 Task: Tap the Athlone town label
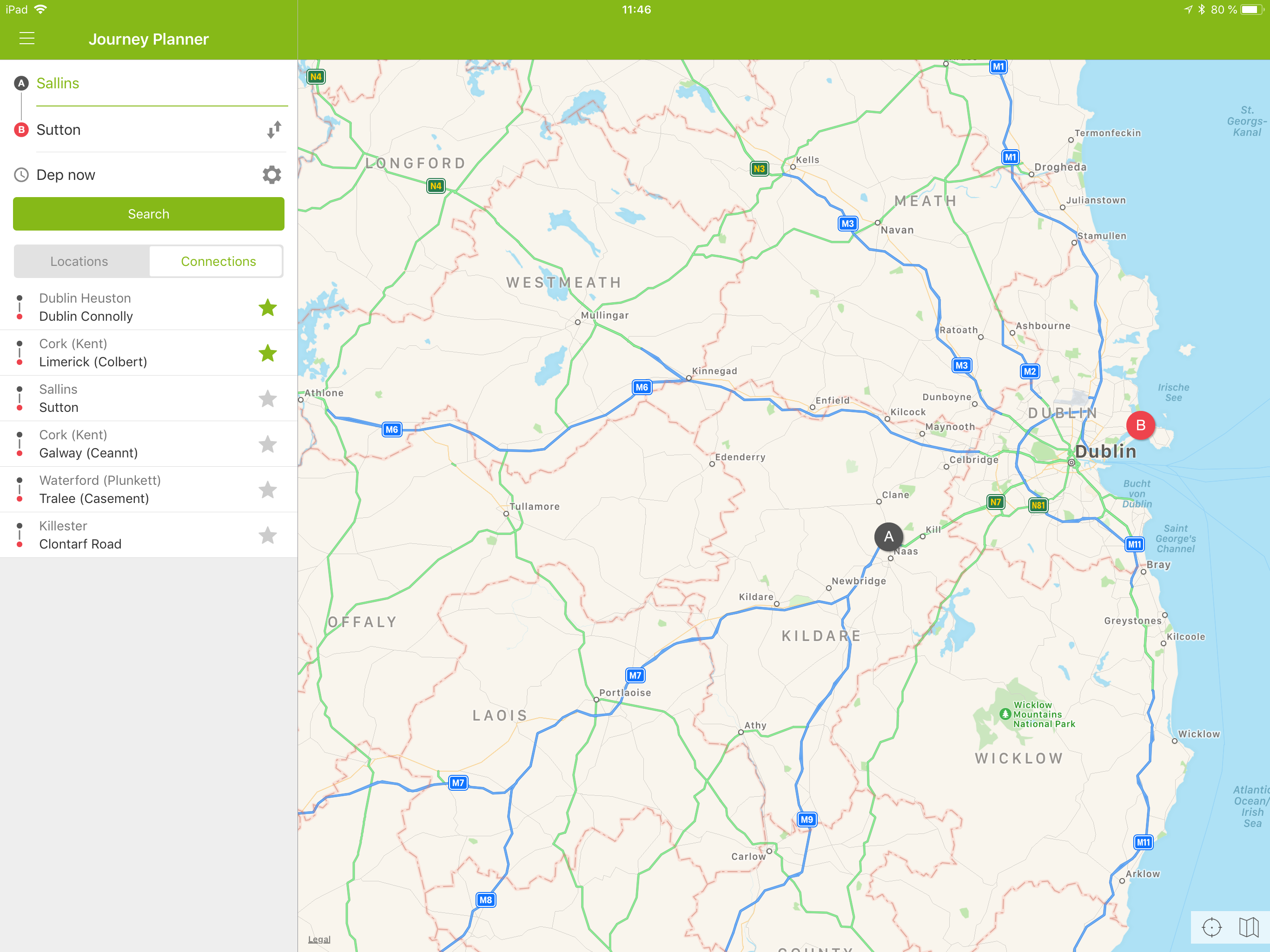click(324, 393)
